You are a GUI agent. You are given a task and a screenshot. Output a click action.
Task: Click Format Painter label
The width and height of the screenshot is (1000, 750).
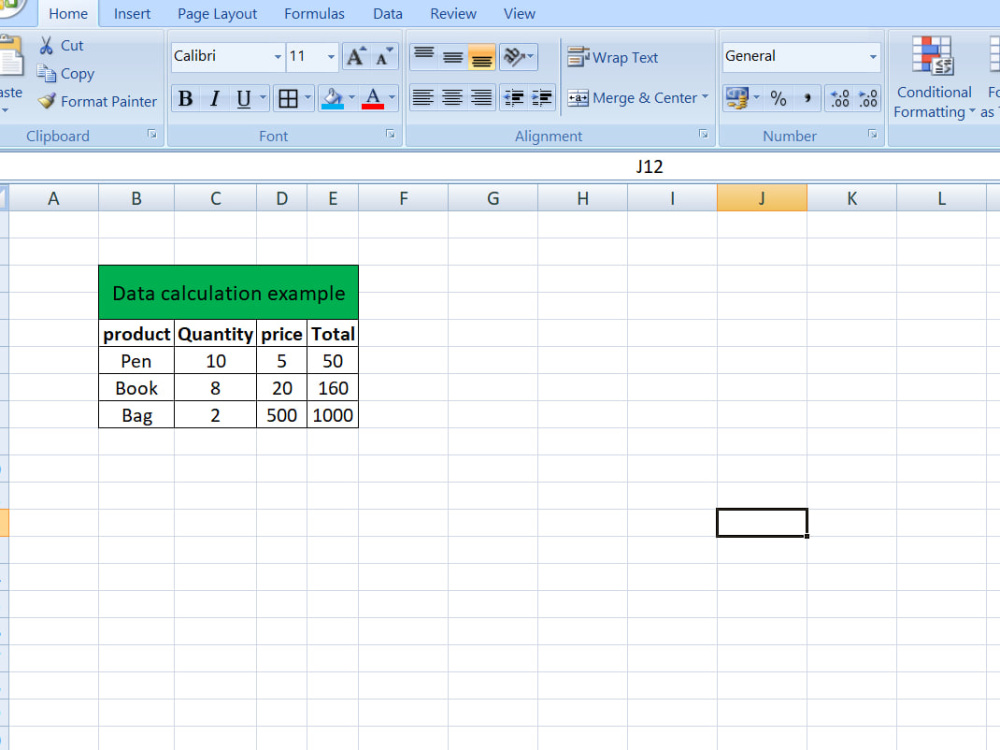[109, 101]
